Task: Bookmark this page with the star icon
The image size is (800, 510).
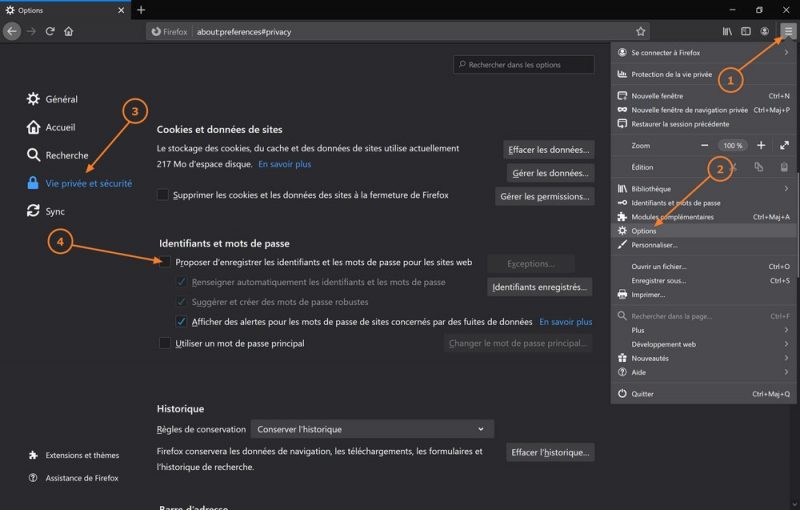Action: [641, 31]
